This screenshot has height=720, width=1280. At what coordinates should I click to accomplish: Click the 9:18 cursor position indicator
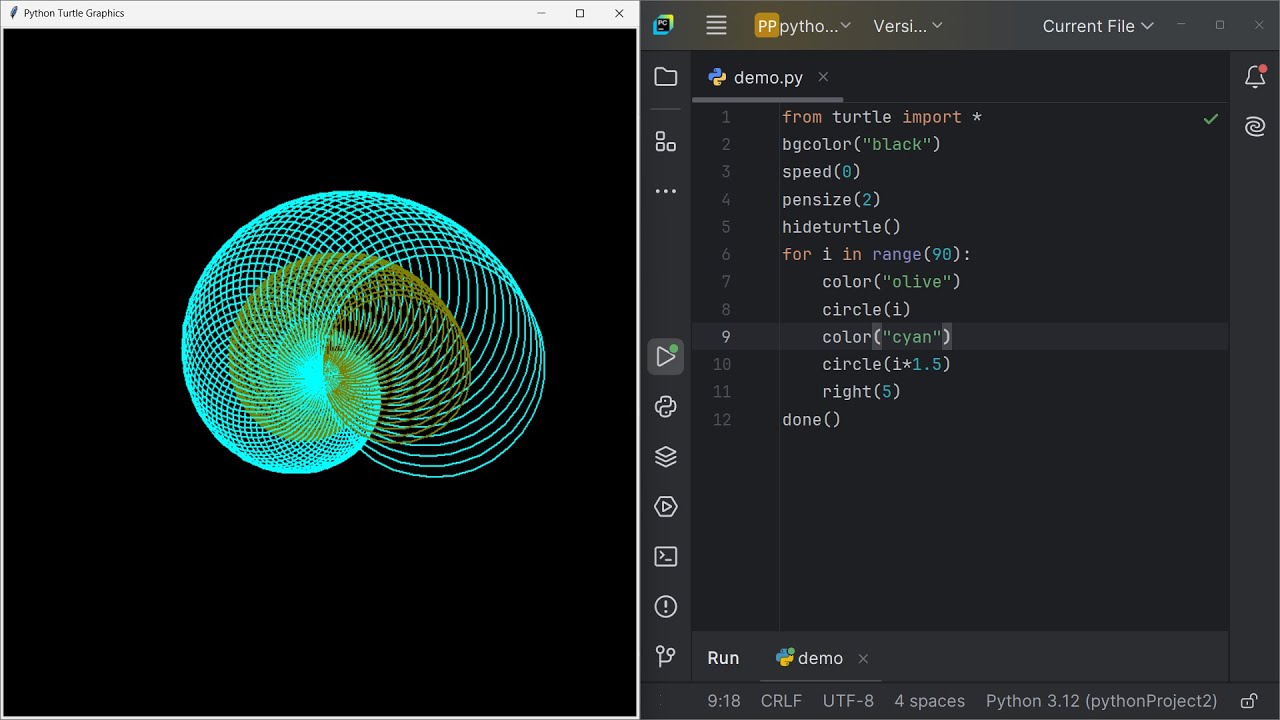(724, 701)
